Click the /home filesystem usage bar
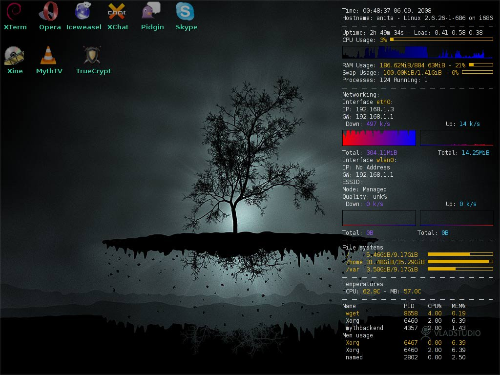This screenshot has width=500, height=375. [x=460, y=262]
